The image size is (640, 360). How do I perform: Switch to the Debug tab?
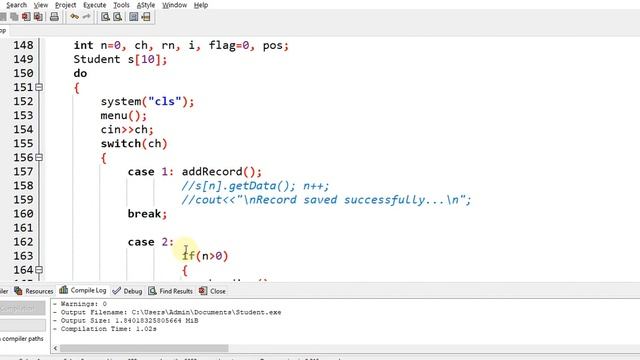coord(127,291)
